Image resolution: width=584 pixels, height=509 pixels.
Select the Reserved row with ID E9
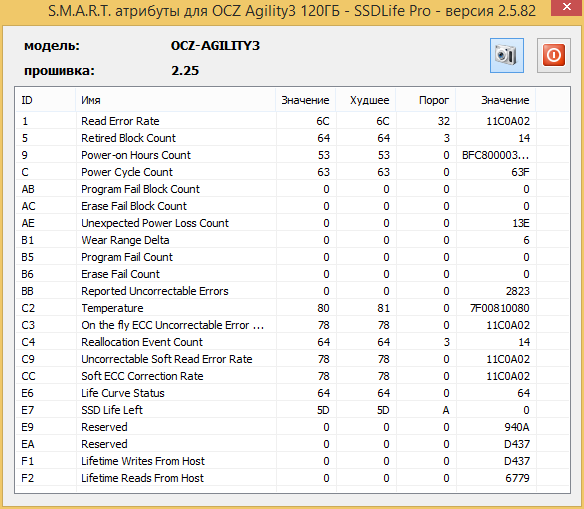pos(292,427)
